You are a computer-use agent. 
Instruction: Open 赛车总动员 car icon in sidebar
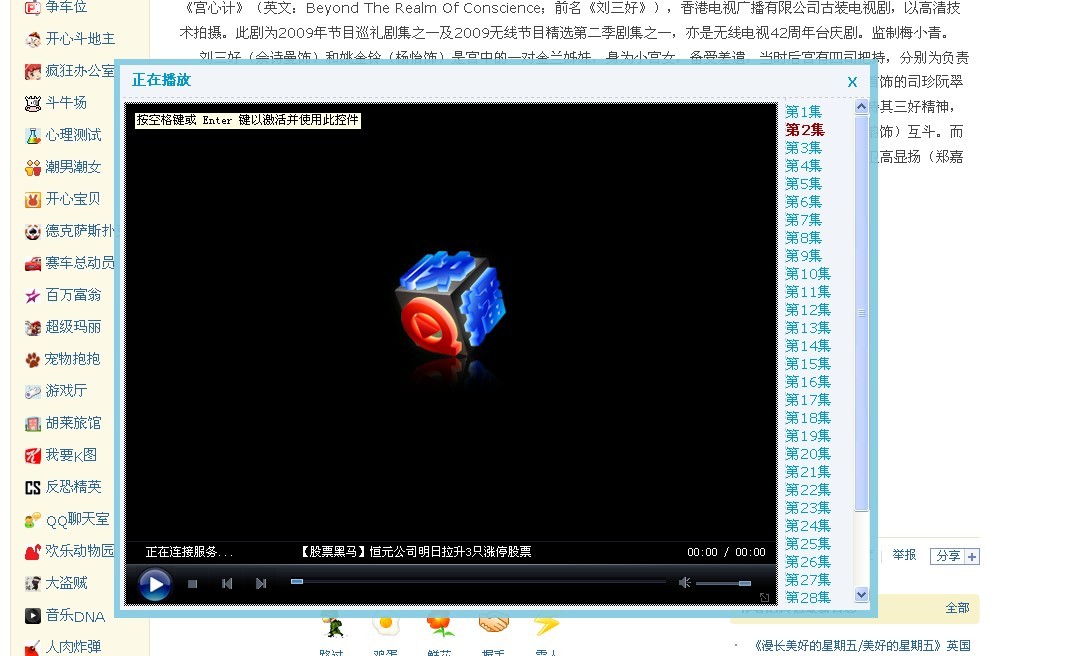pyautogui.click(x=32, y=263)
